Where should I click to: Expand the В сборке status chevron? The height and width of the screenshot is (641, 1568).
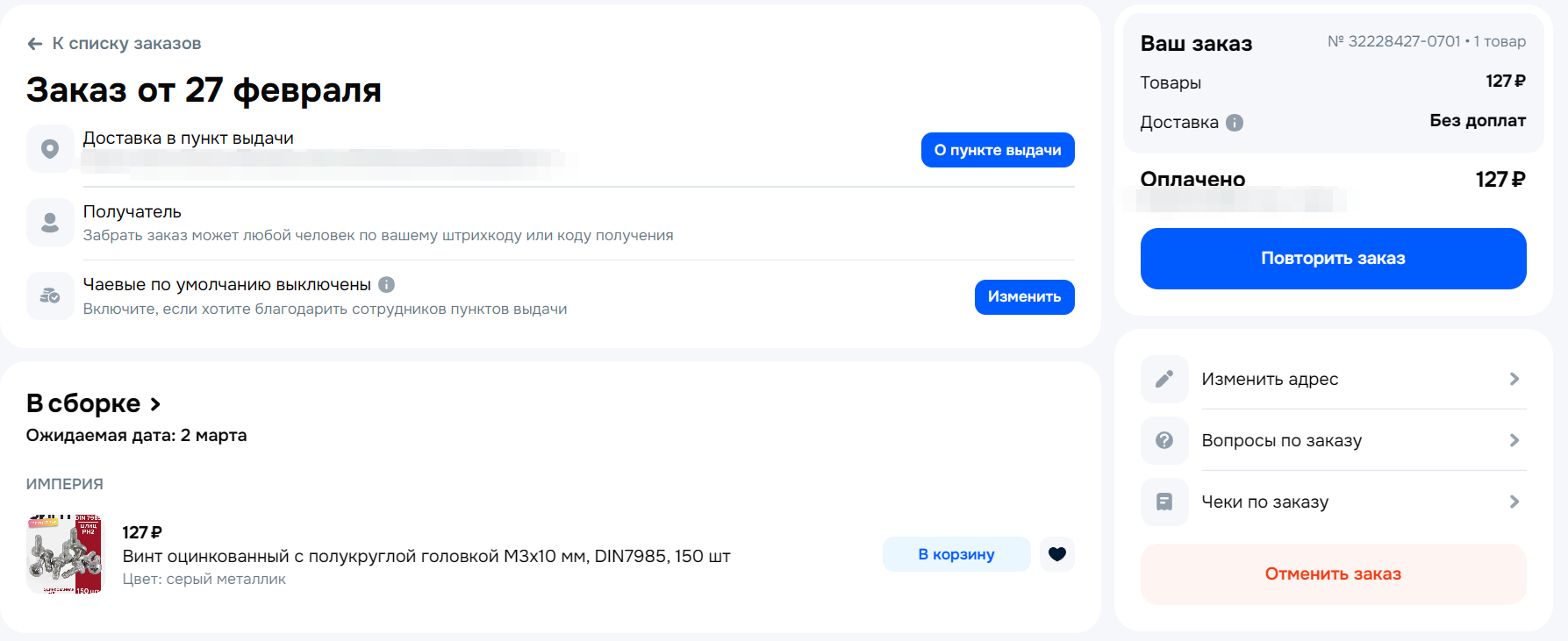pyautogui.click(x=155, y=404)
